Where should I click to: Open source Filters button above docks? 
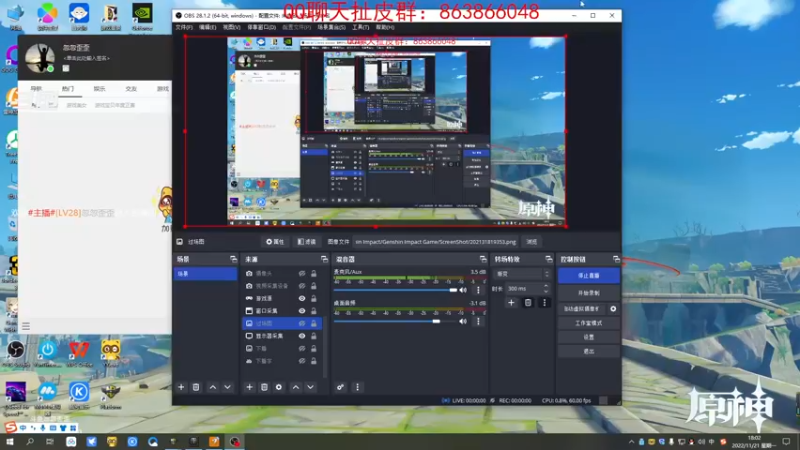coord(307,242)
